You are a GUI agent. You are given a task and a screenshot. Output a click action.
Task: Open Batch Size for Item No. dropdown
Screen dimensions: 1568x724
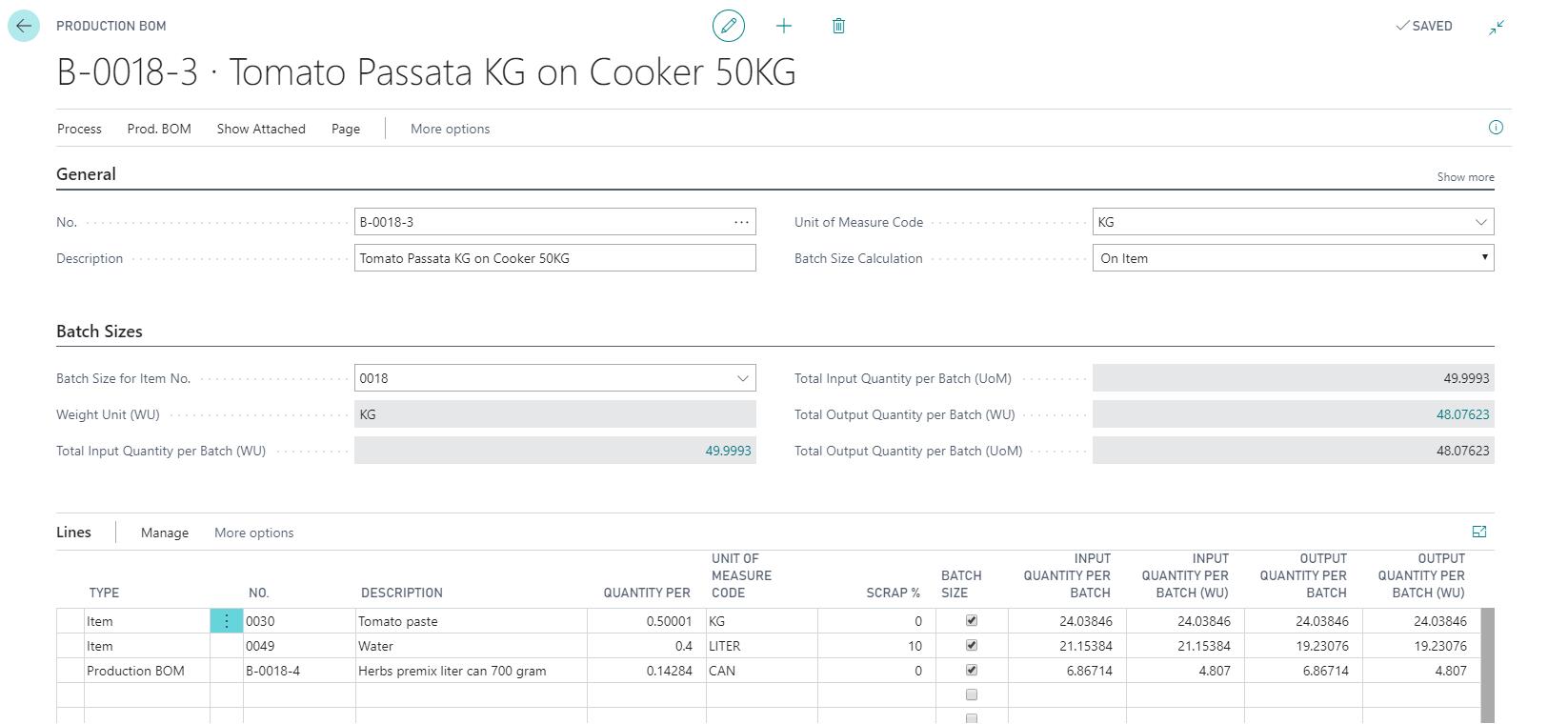coord(742,378)
